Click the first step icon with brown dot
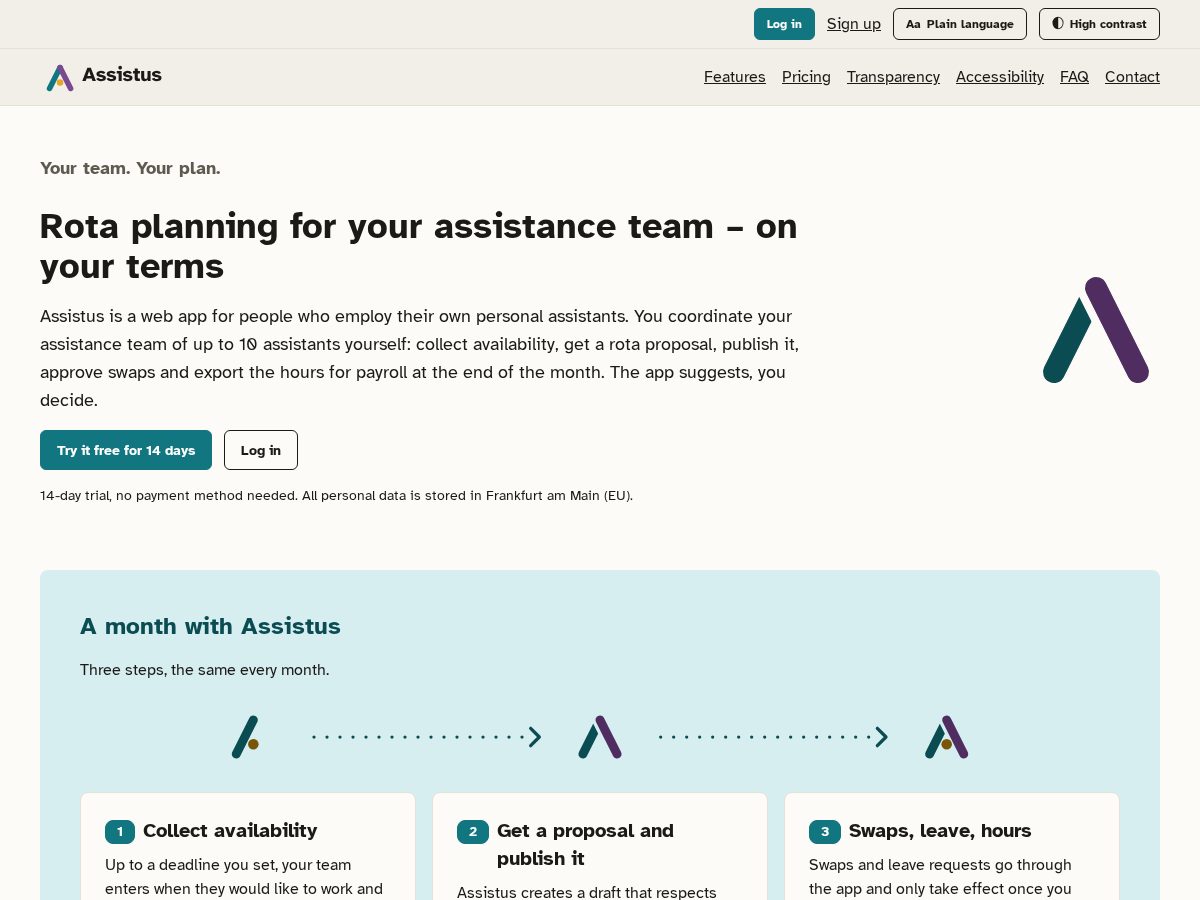Image resolution: width=1200 pixels, height=900 pixels. [246, 737]
